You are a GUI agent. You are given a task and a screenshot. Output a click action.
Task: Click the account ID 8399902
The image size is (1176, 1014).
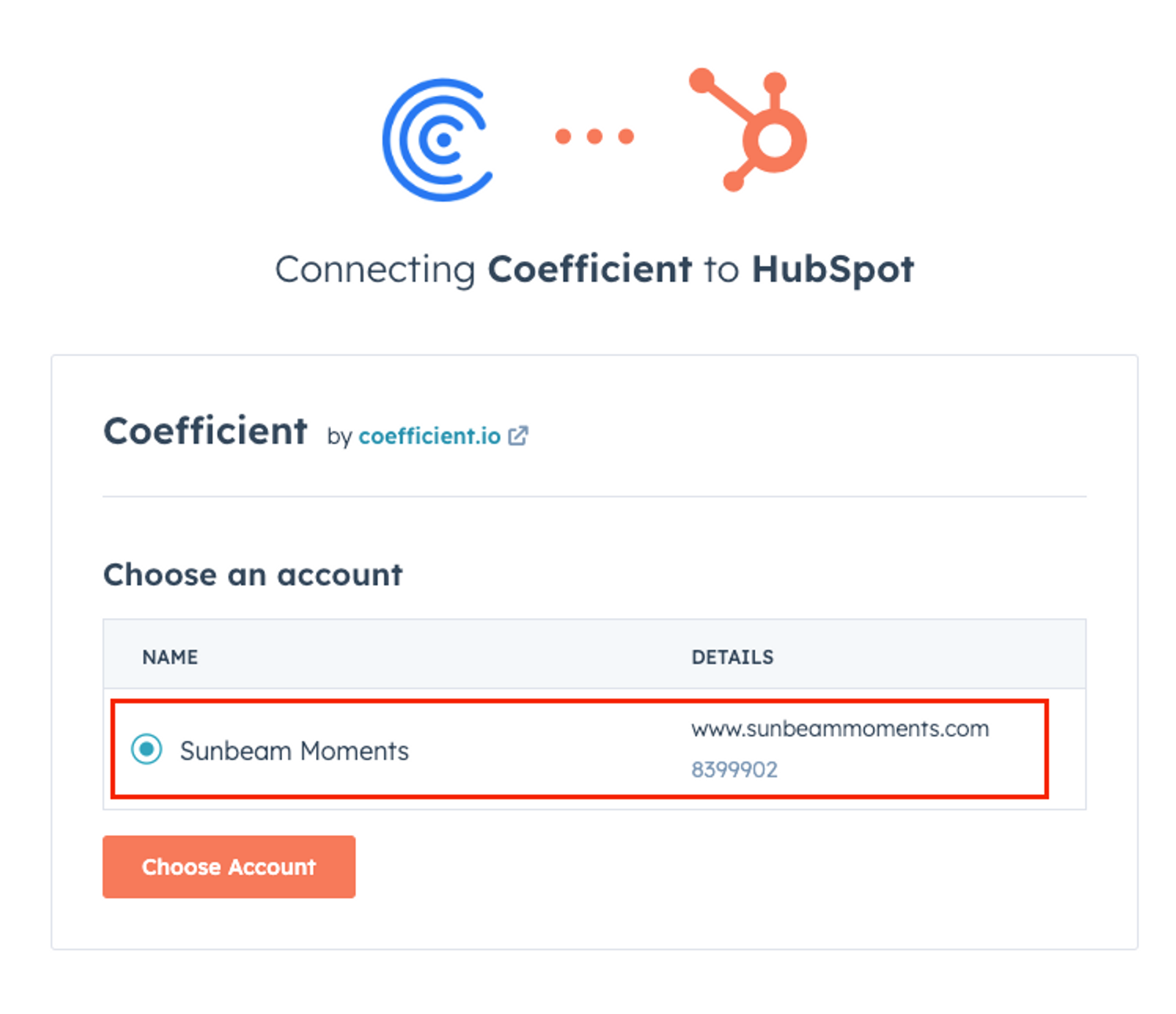coord(735,769)
